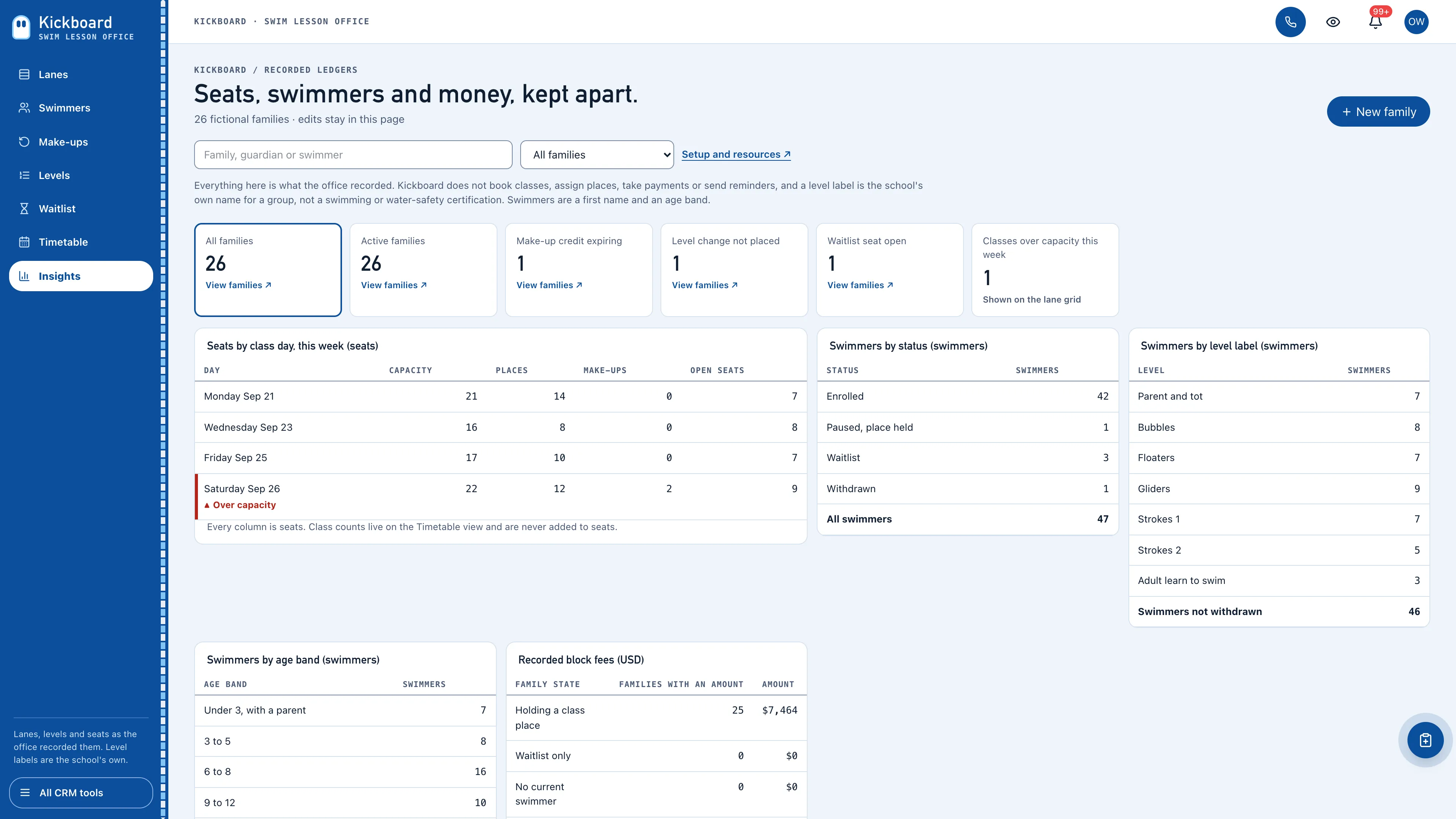Click the Enrolled status row
This screenshot has width=1456, height=819.
coord(968,396)
